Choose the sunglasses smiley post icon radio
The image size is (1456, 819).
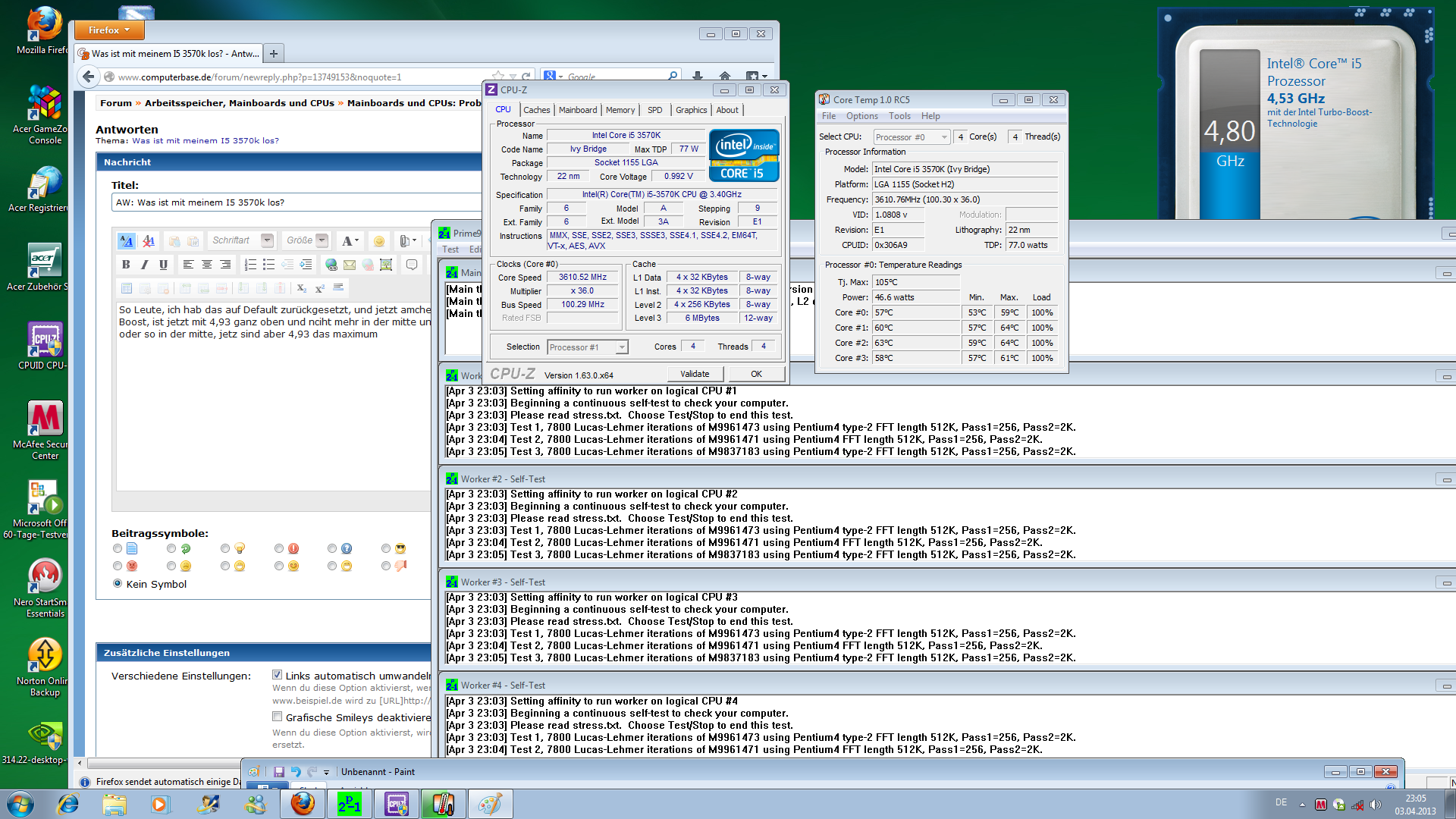(386, 548)
